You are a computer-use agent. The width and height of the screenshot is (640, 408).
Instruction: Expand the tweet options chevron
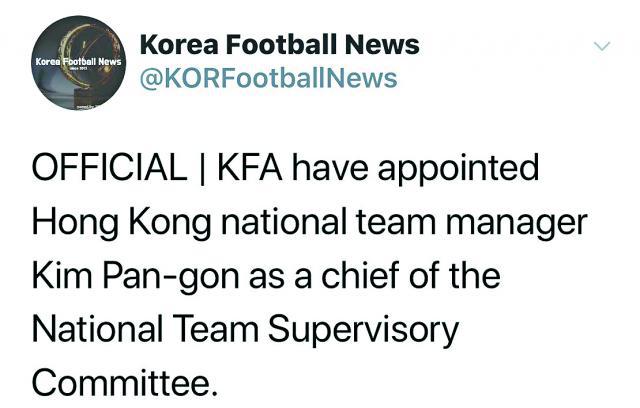pos(602,47)
